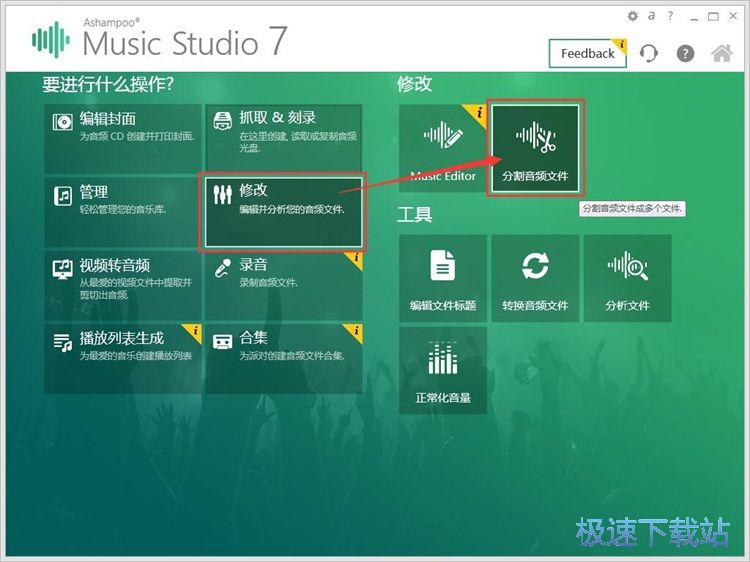Click the info badge on 播放列表生成 tile
Image resolution: width=750 pixels, height=562 pixels.
[194, 331]
